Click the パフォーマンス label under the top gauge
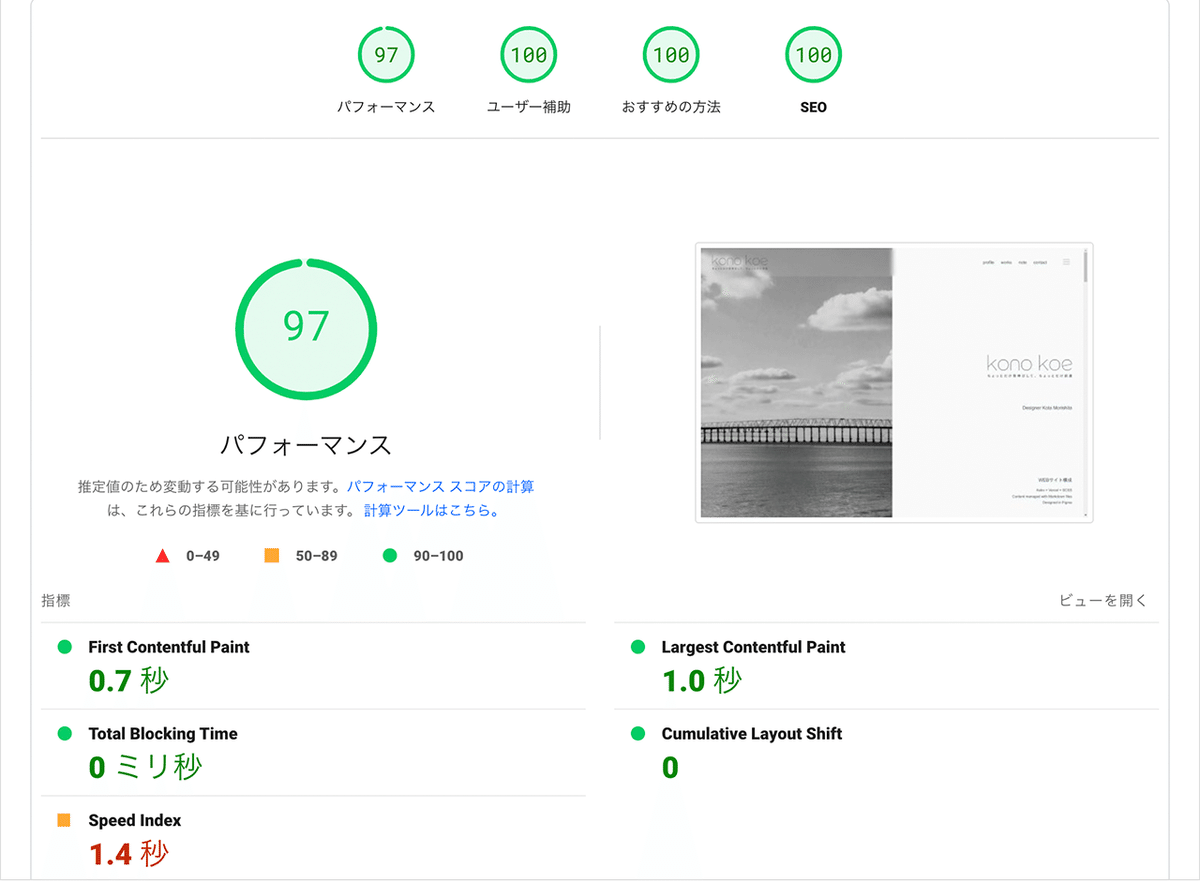 (x=386, y=107)
